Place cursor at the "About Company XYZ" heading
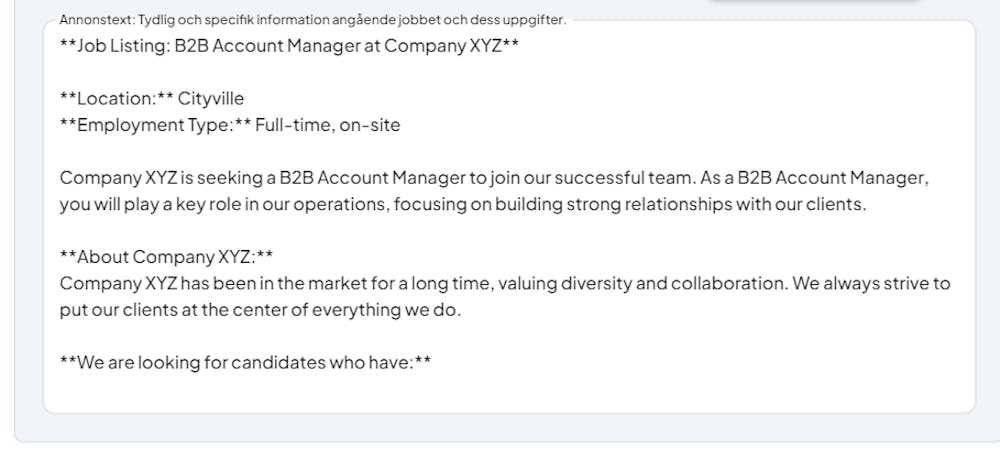The width and height of the screenshot is (1000, 449). click(167, 257)
